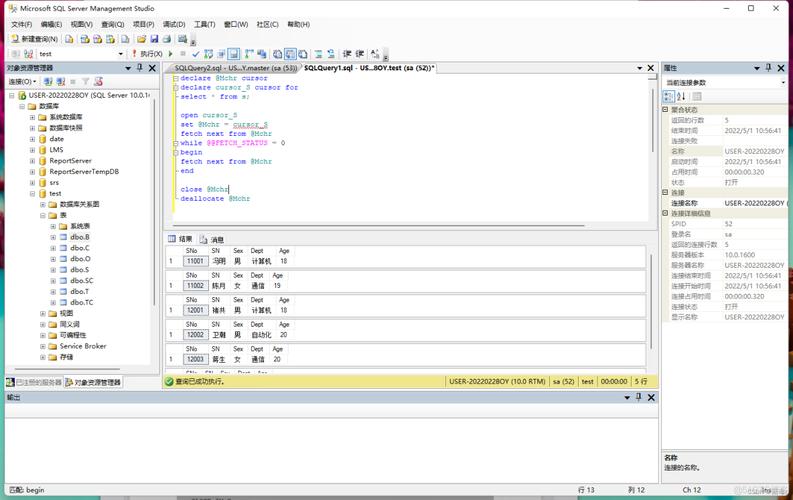Expand the dbo.SC table node
Image resolution: width=793 pixels, height=500 pixels.
pos(53,281)
